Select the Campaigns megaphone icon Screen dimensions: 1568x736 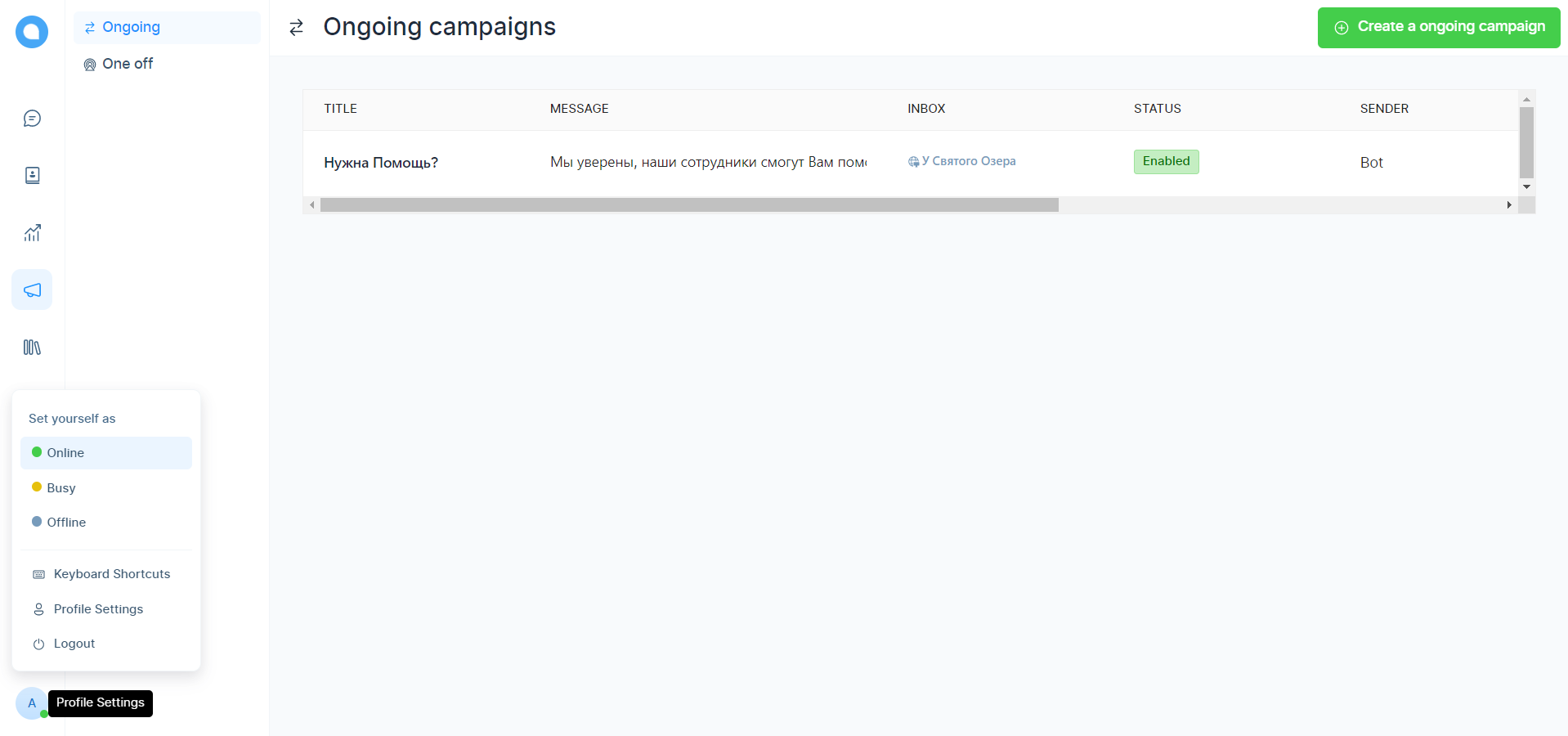(x=31, y=289)
